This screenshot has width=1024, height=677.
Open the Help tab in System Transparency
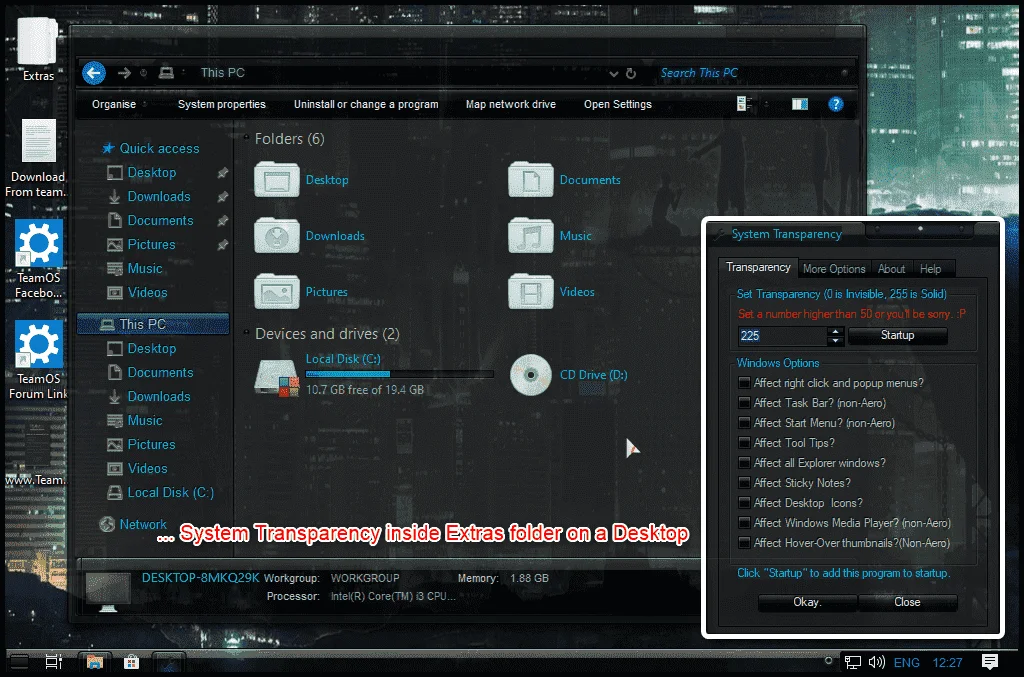(x=931, y=269)
